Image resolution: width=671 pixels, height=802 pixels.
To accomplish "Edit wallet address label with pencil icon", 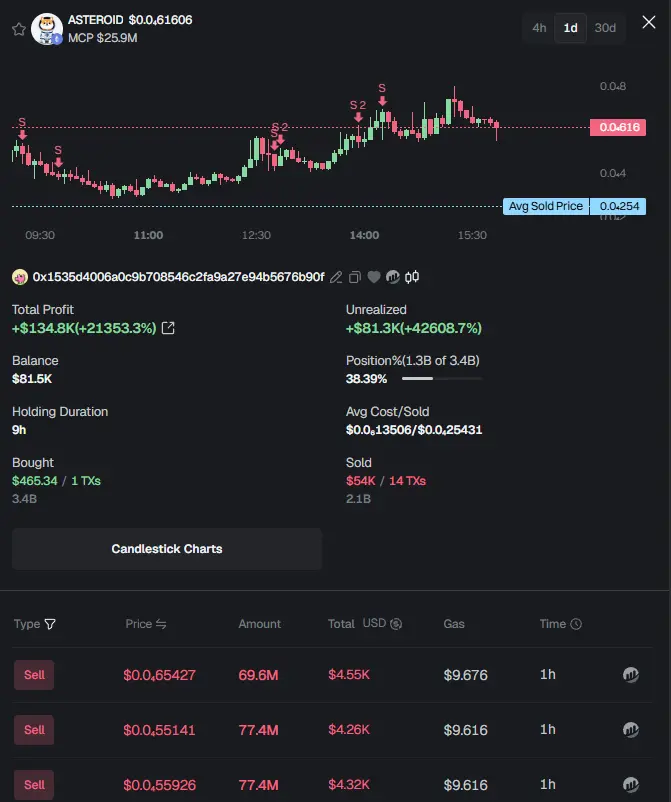I will tap(336, 277).
